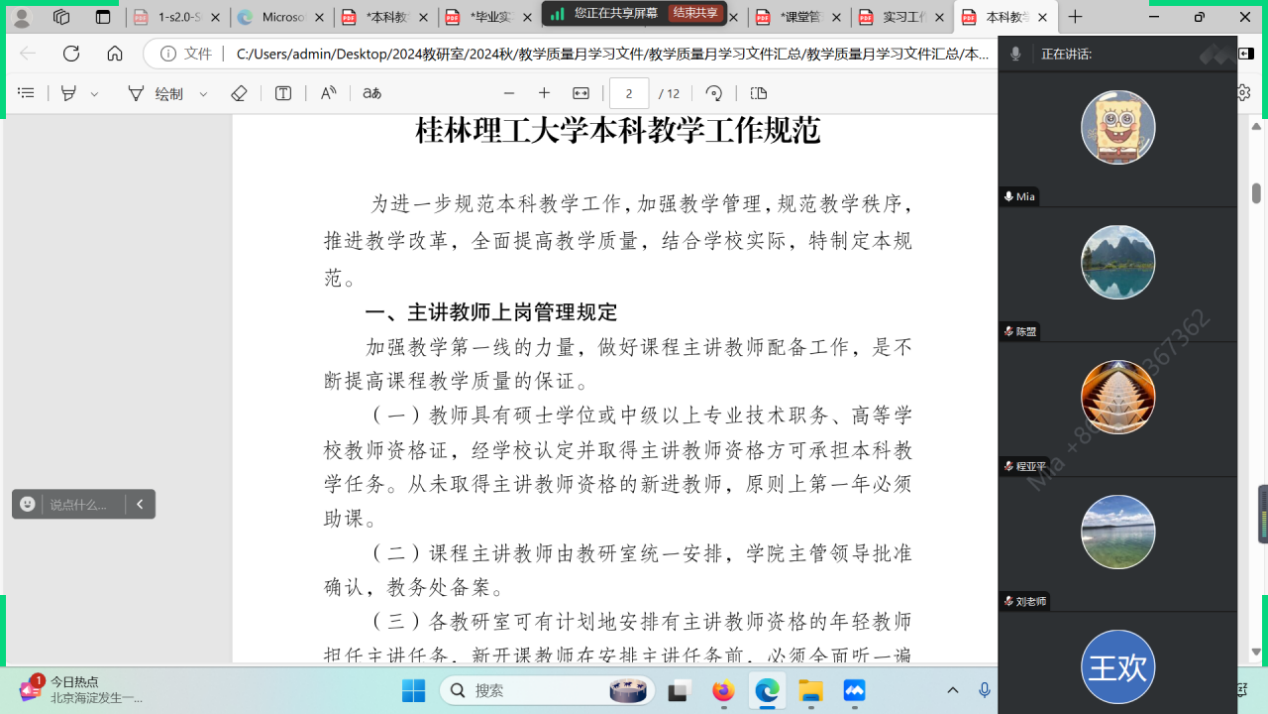
Task: Collapse the floating chat bar with arrow
Action: coord(140,504)
